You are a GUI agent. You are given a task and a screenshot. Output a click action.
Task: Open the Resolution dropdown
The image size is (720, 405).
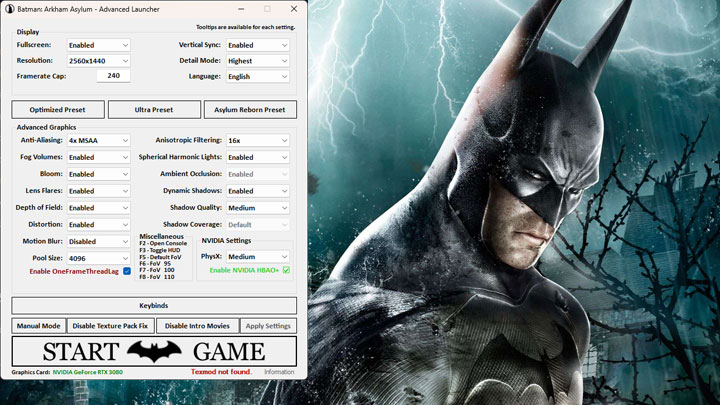coord(99,61)
